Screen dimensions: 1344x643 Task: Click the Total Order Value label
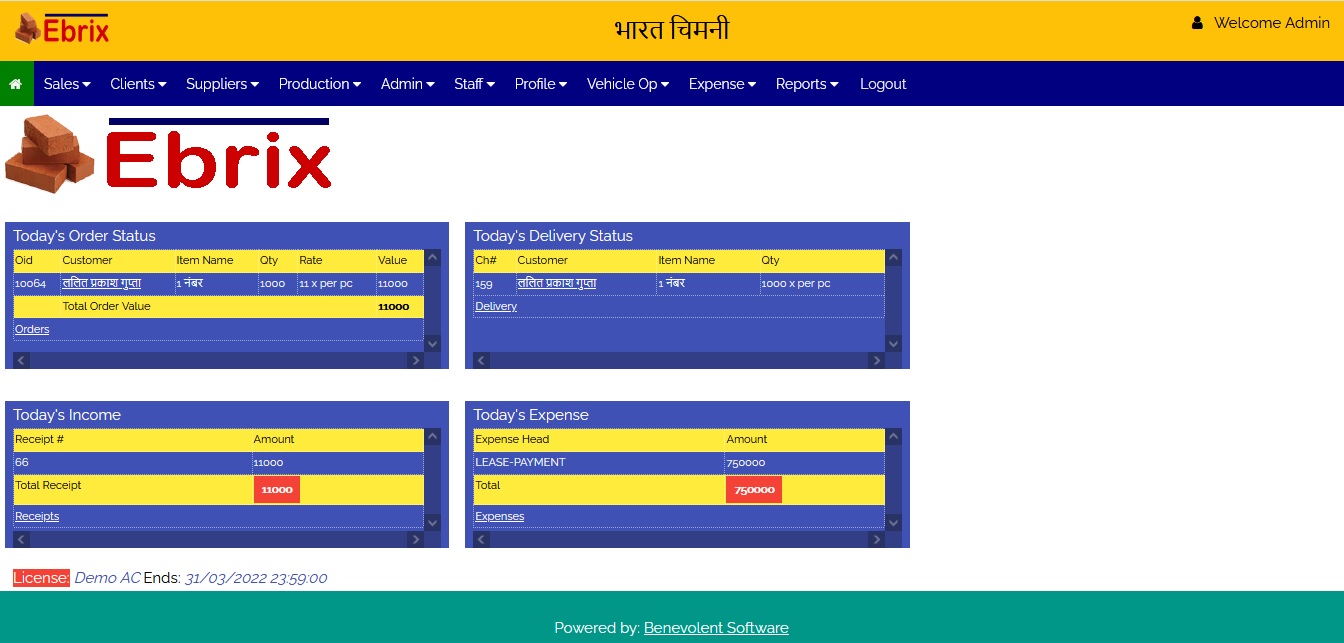pos(107,306)
